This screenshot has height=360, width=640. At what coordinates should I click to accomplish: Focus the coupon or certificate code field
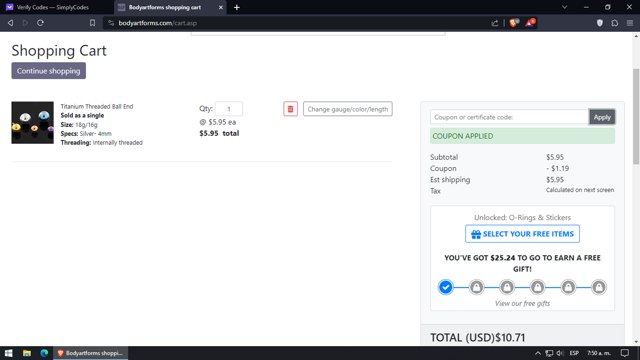tap(509, 117)
